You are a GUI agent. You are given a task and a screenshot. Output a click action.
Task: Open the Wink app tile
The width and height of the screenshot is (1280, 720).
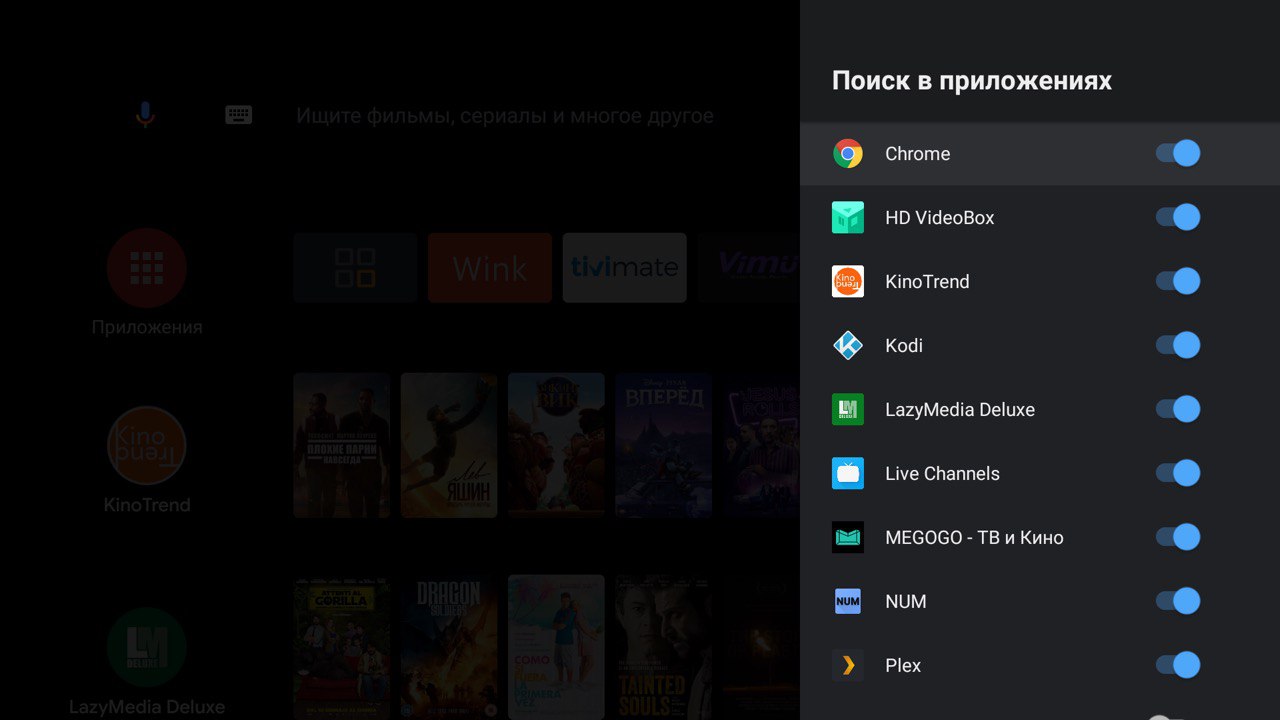coord(490,268)
